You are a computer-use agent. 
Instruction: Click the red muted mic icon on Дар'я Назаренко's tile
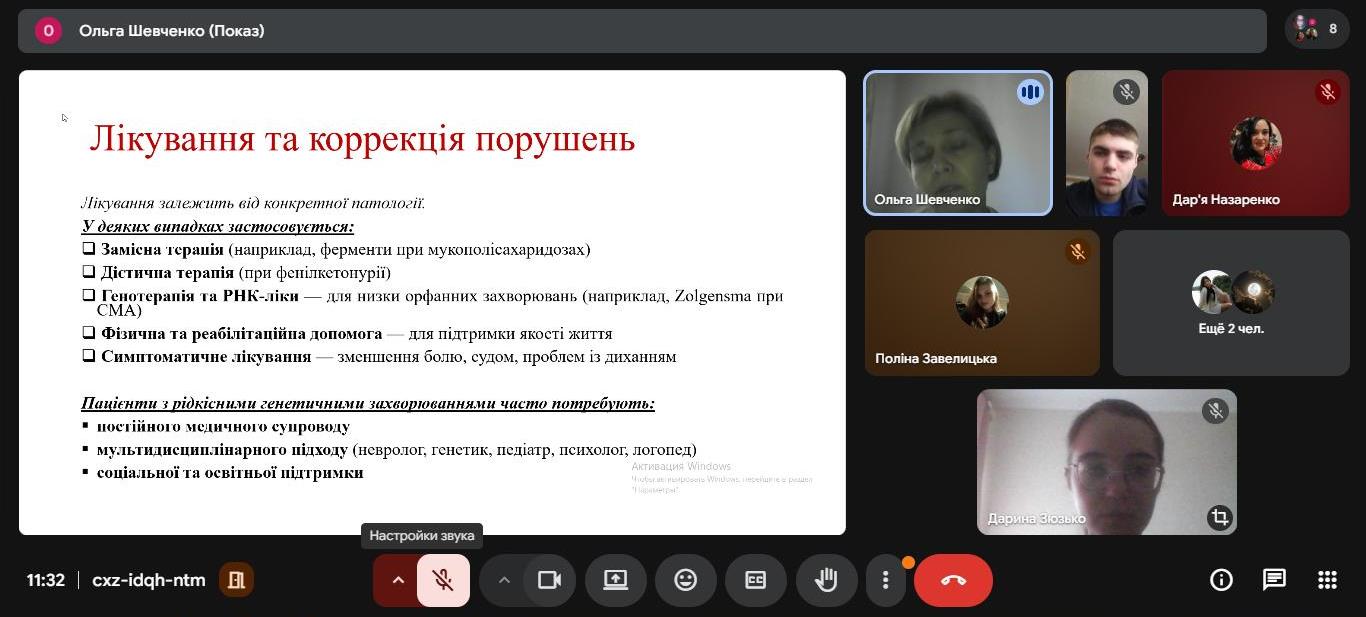point(1328,91)
